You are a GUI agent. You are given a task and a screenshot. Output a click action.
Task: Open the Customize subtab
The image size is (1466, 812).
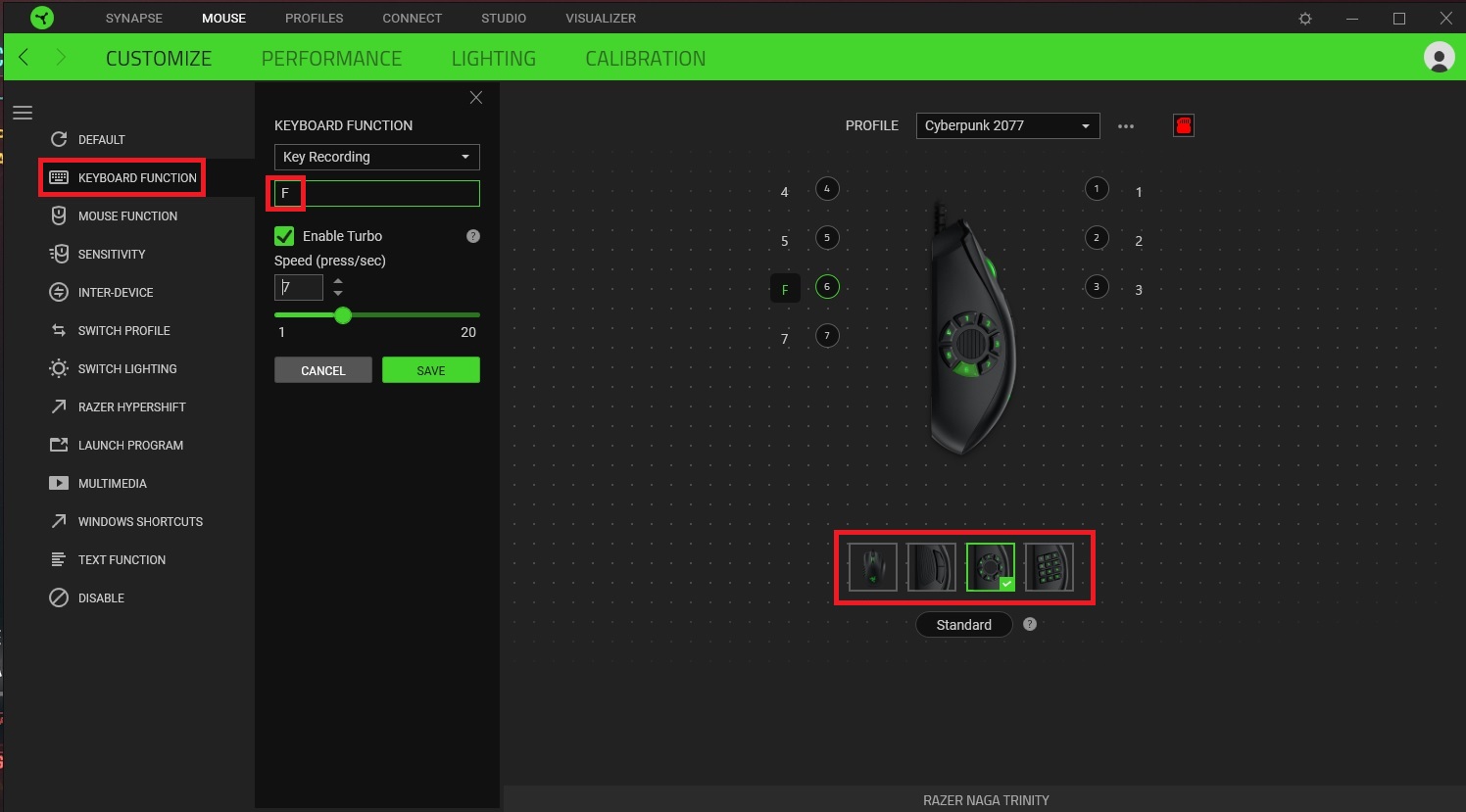(159, 59)
